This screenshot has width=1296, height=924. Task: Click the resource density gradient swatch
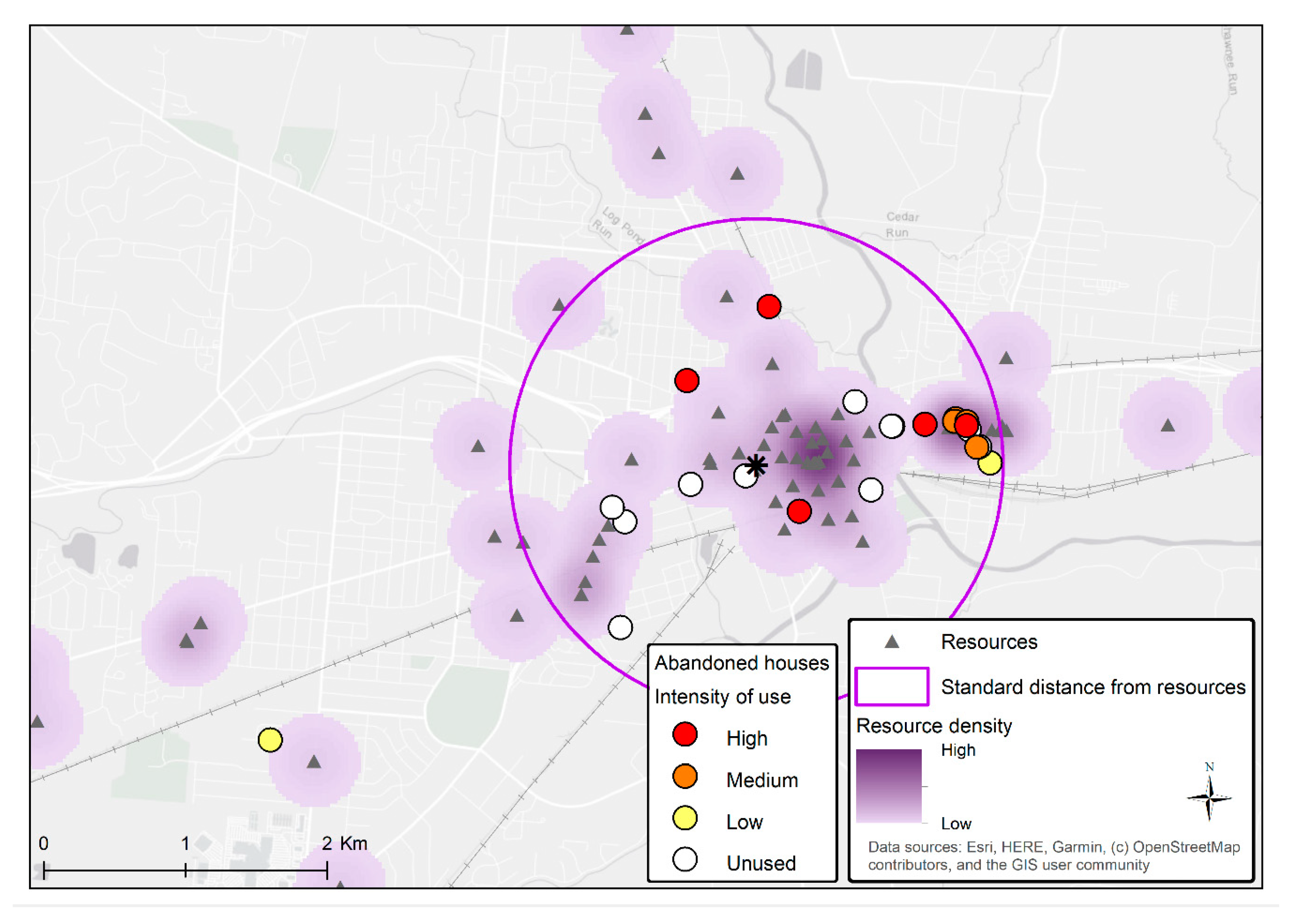[888, 786]
